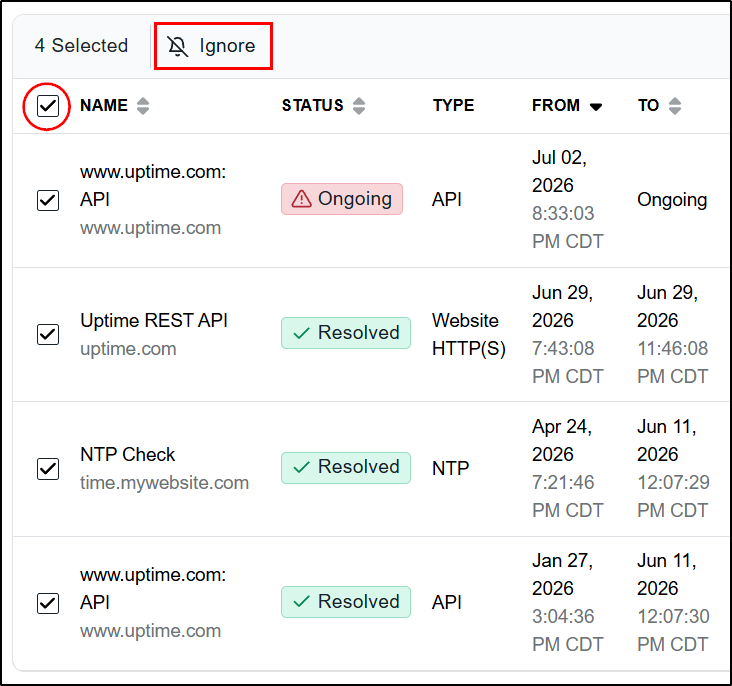Viewport: 732px width, 686px height.
Task: Click the red Ongoing status badge
Action: [x=342, y=199]
